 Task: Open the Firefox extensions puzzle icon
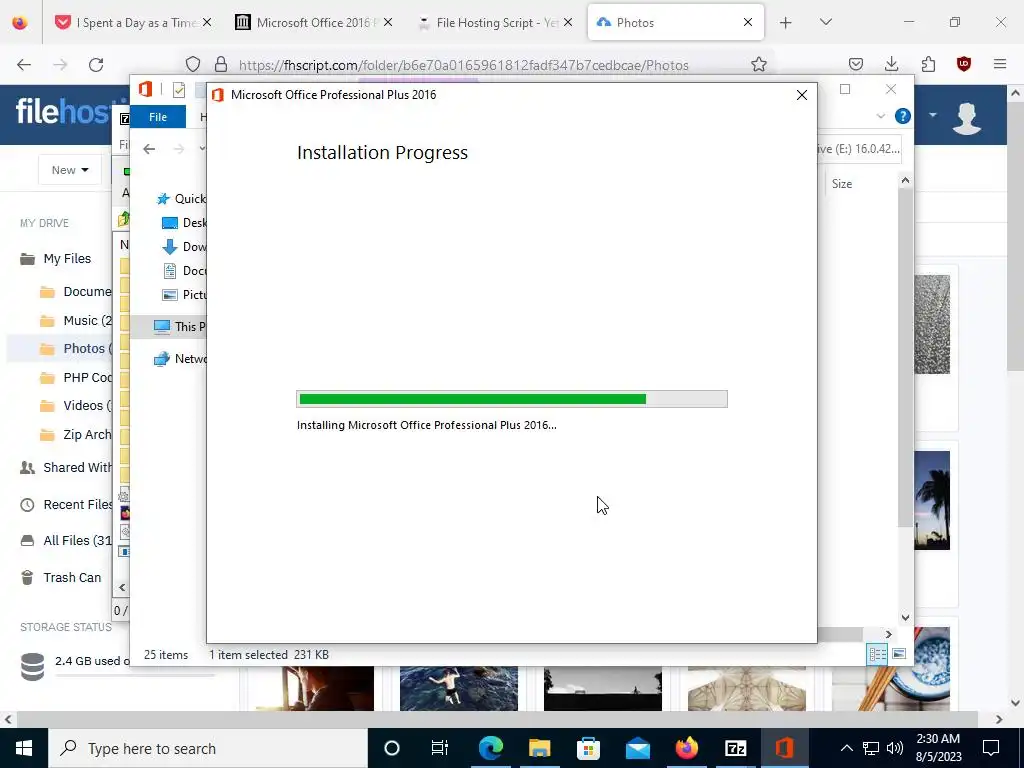928,64
